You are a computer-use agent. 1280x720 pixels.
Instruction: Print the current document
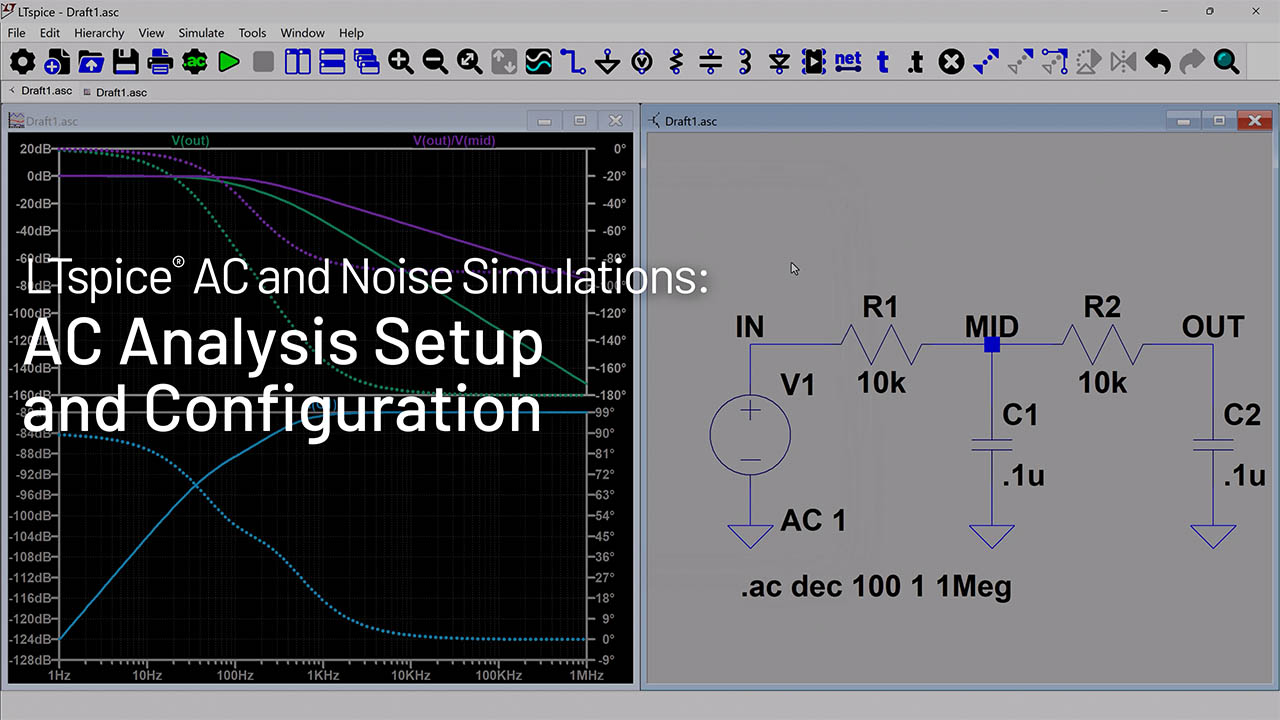160,62
